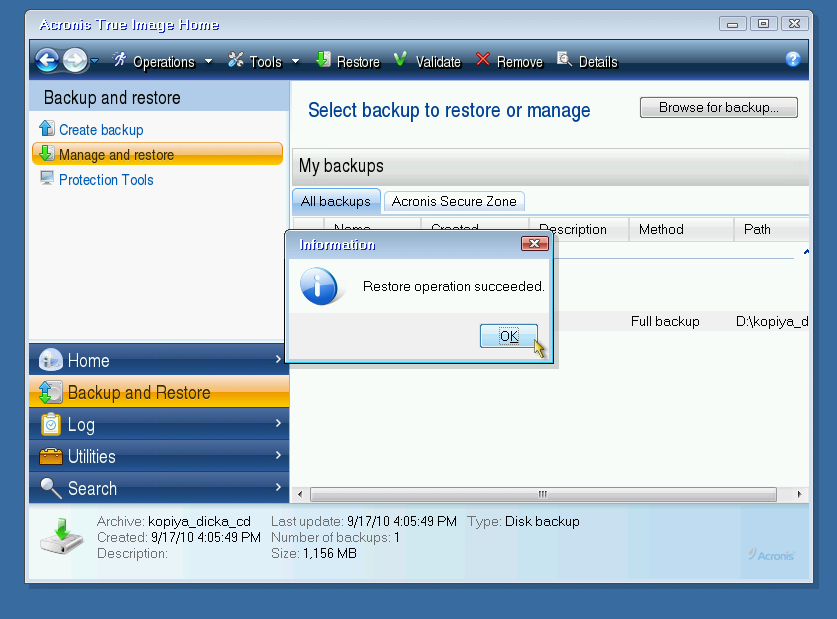Click the forward navigation arrow icon
The image size is (837, 619).
pos(75,61)
